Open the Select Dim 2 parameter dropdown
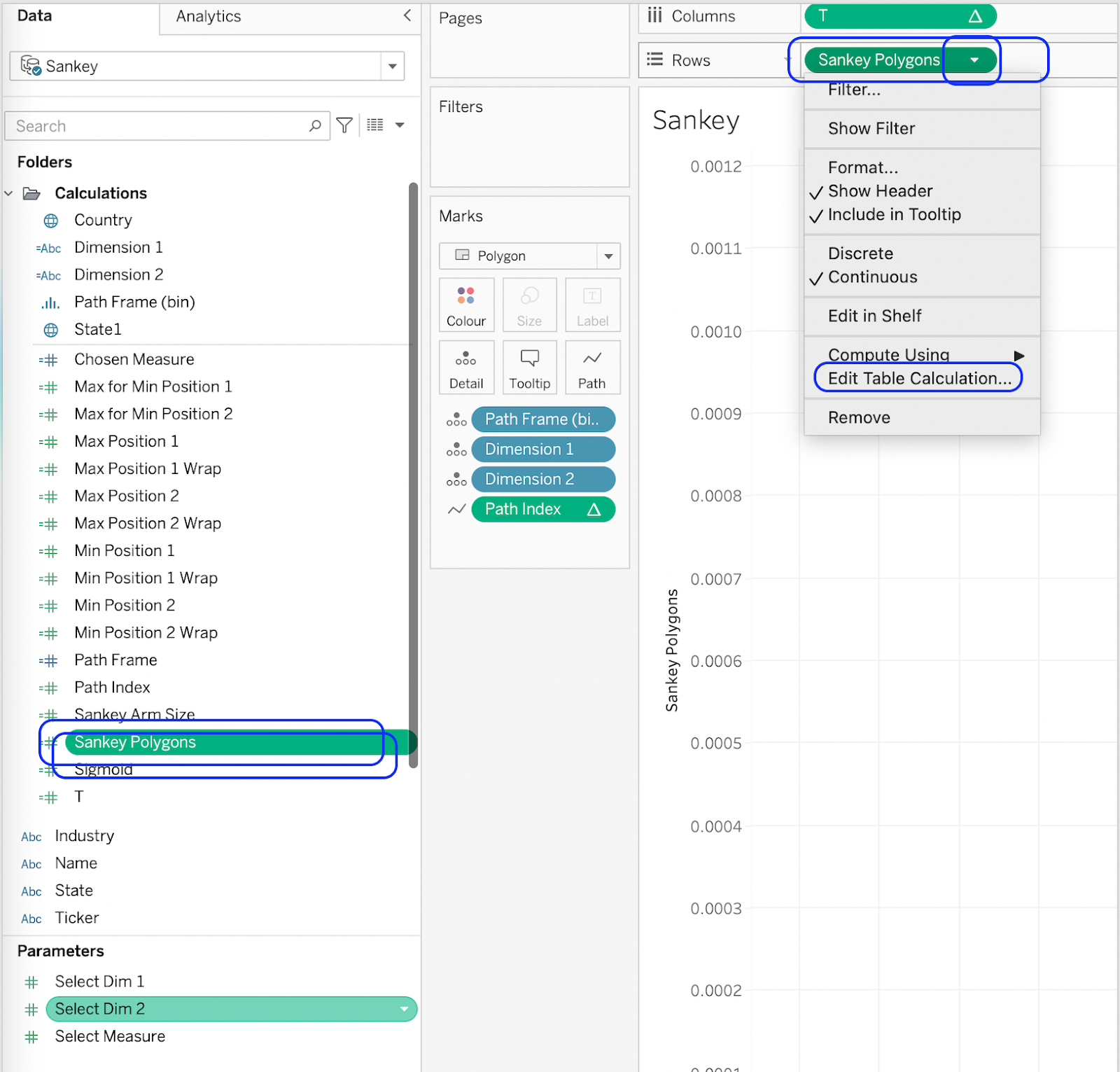 click(x=404, y=1009)
